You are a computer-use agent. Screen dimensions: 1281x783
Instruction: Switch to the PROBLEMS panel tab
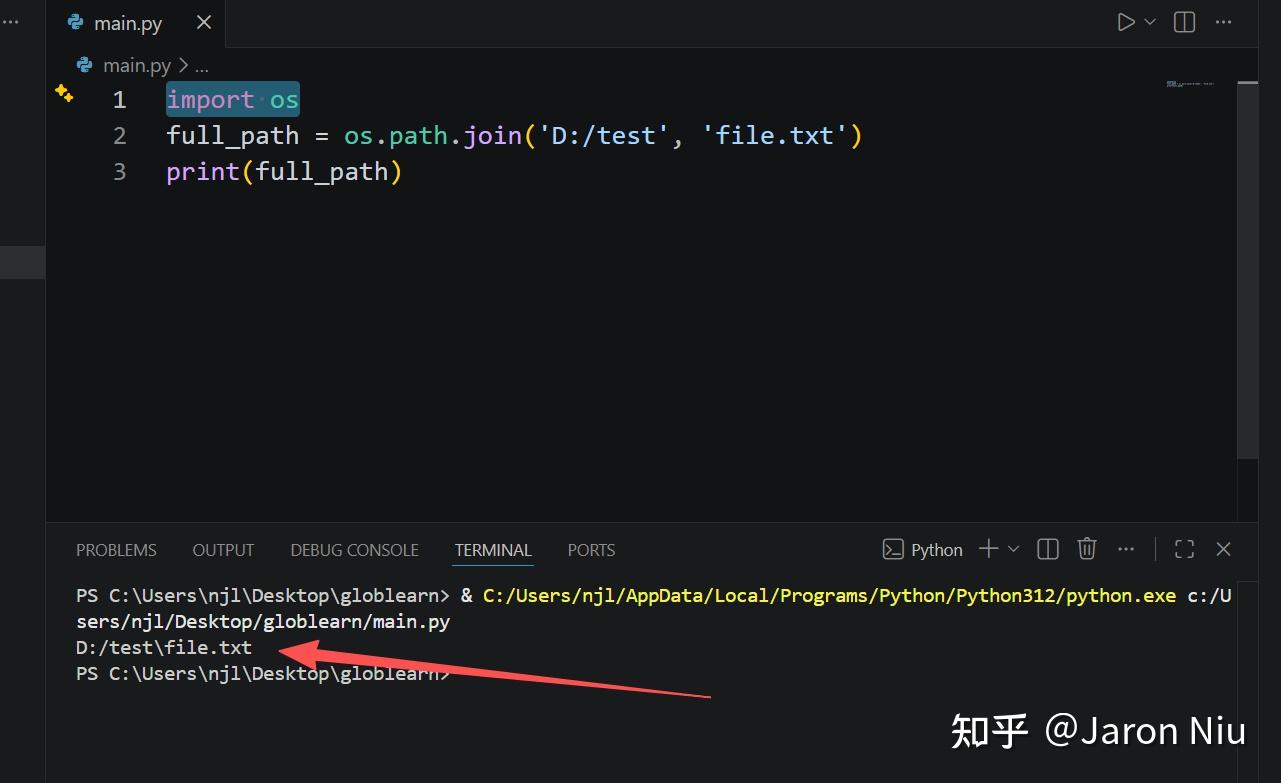(x=116, y=550)
